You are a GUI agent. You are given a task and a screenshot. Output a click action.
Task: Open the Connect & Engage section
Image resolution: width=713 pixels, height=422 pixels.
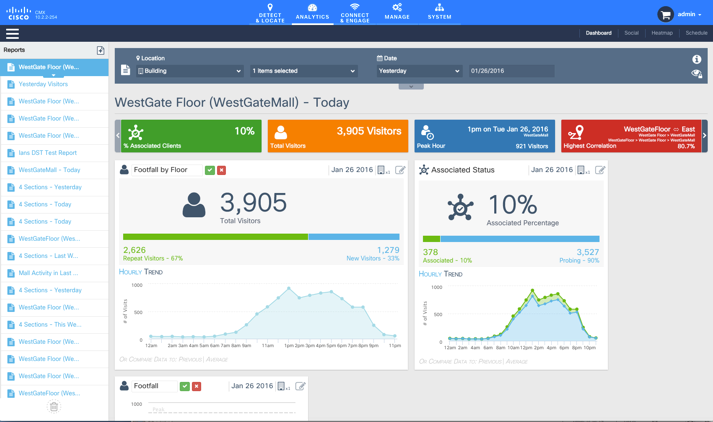pyautogui.click(x=355, y=13)
